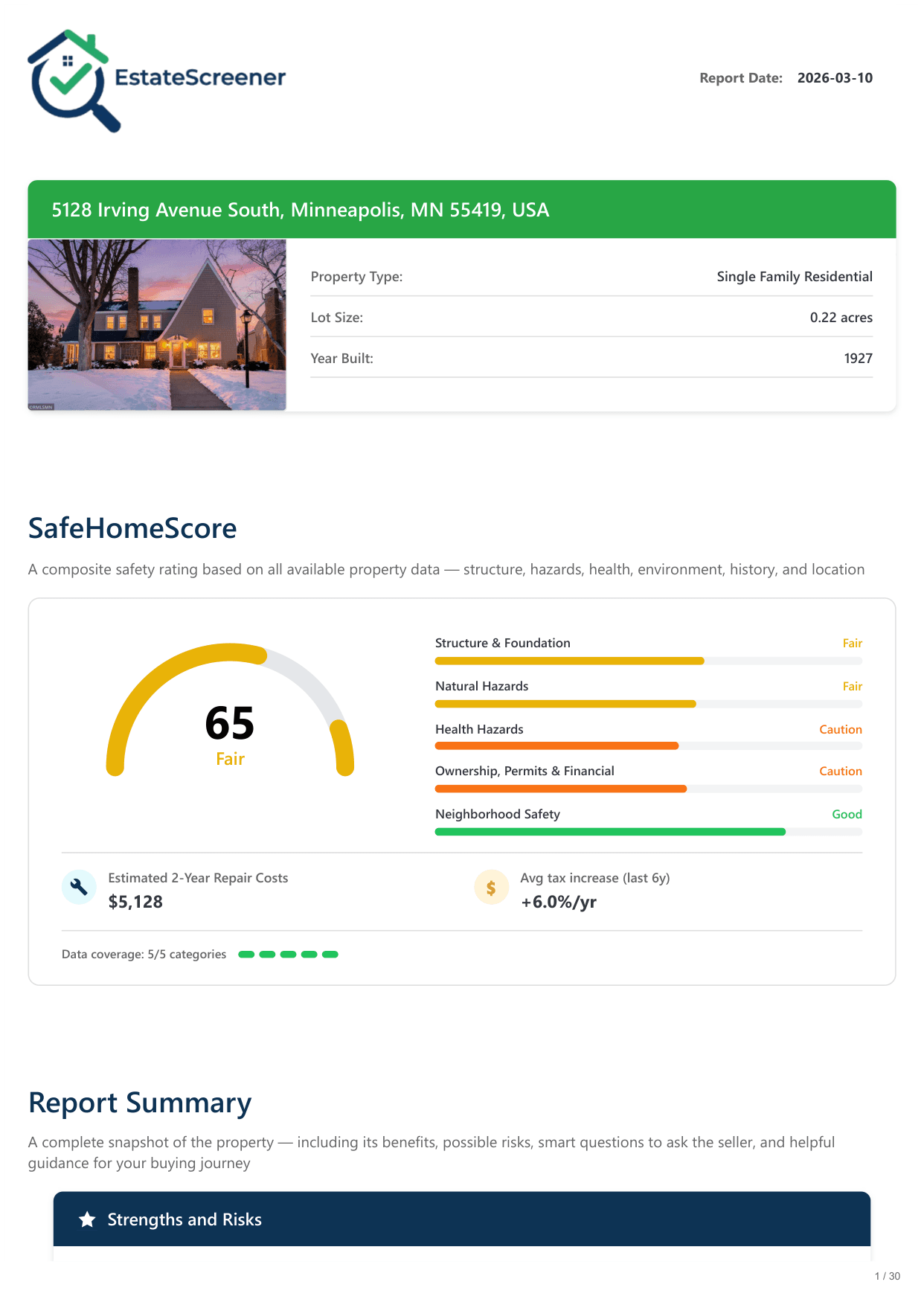Click the EstateScreener house magnifier logo

click(x=74, y=80)
